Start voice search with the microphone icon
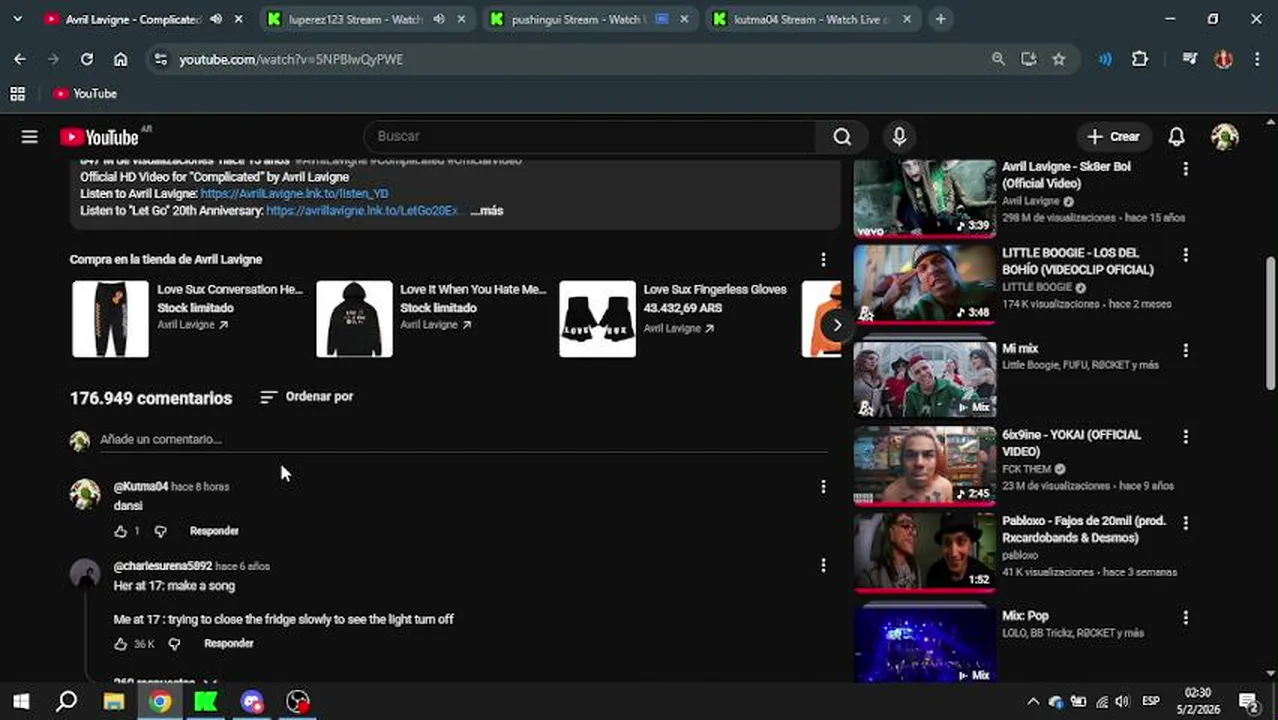 coord(899,137)
